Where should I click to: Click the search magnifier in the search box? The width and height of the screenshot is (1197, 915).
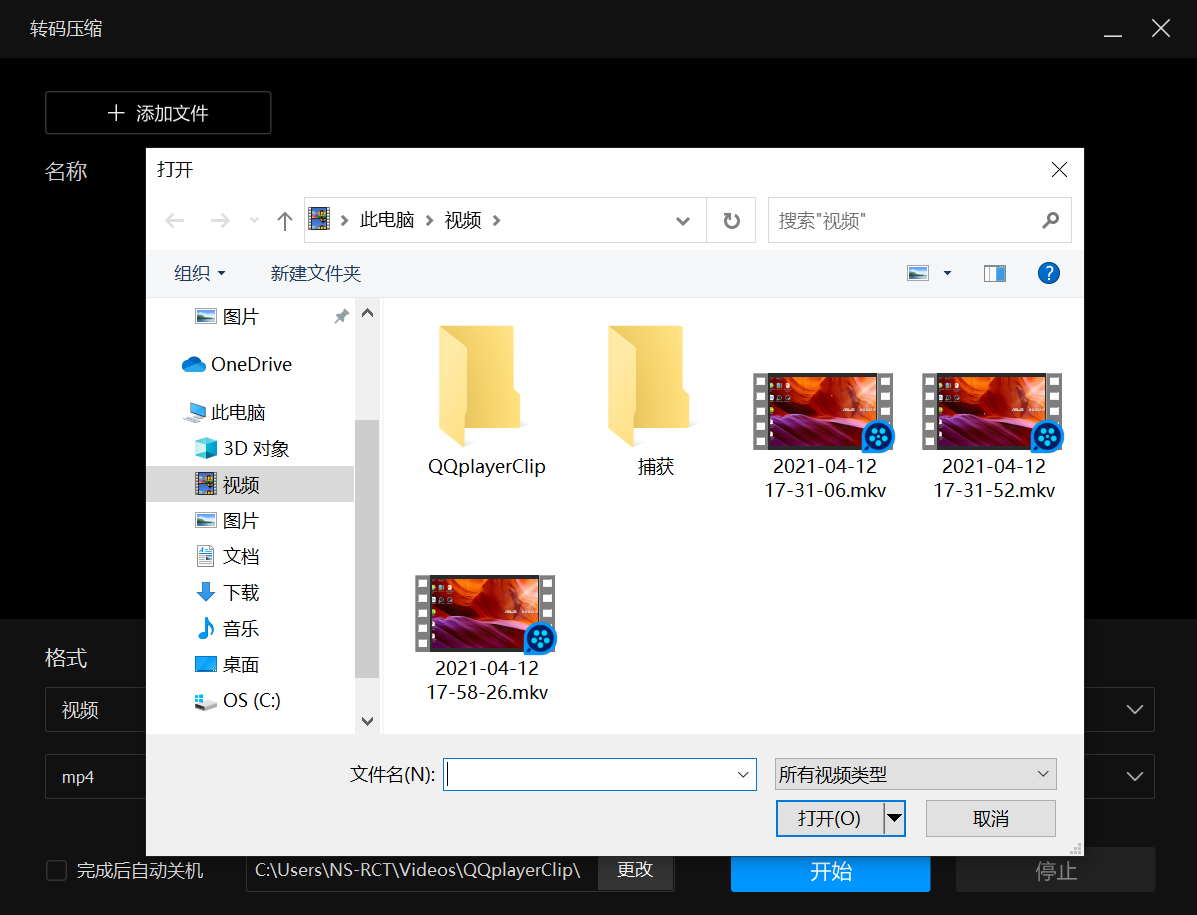click(1050, 220)
